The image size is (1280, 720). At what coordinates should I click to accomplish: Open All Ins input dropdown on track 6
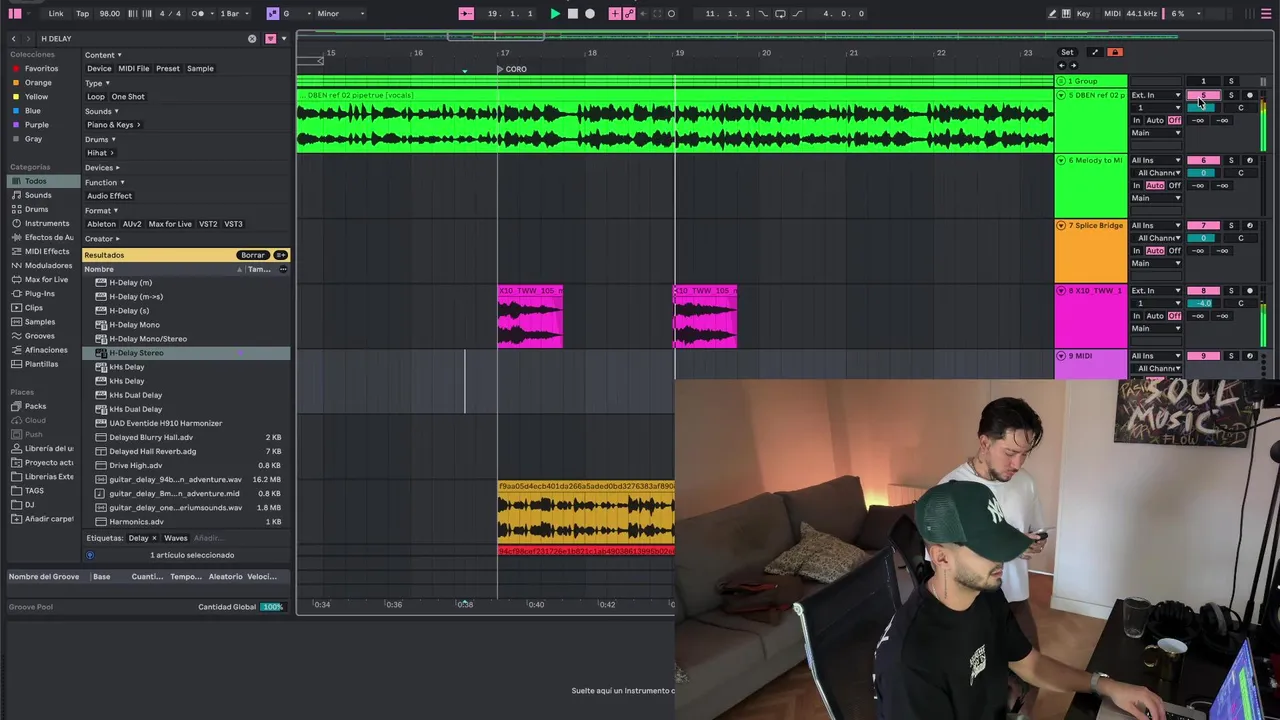[1155, 160]
